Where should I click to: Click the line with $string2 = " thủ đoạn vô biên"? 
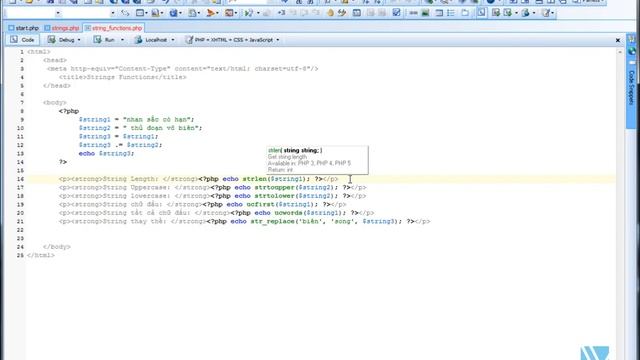[140, 128]
